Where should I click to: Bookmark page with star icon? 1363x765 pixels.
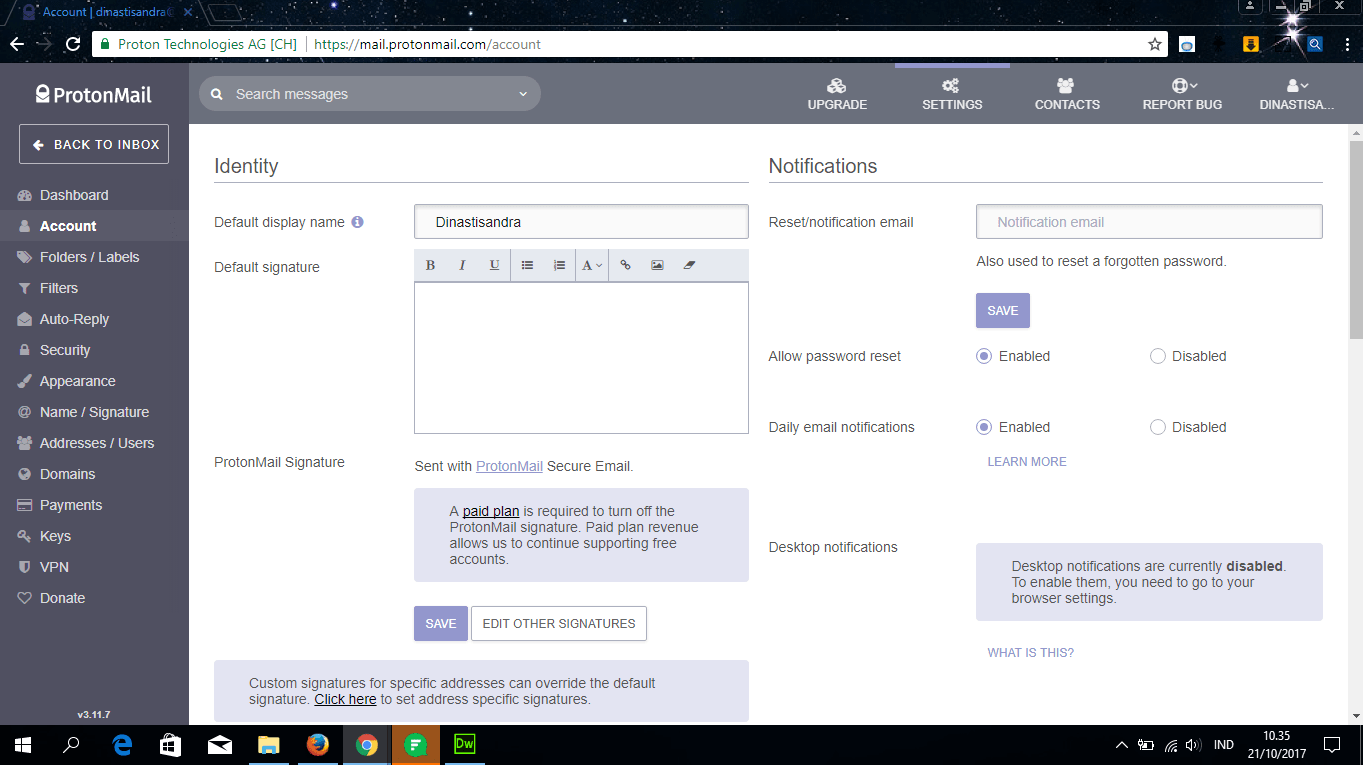1155,44
